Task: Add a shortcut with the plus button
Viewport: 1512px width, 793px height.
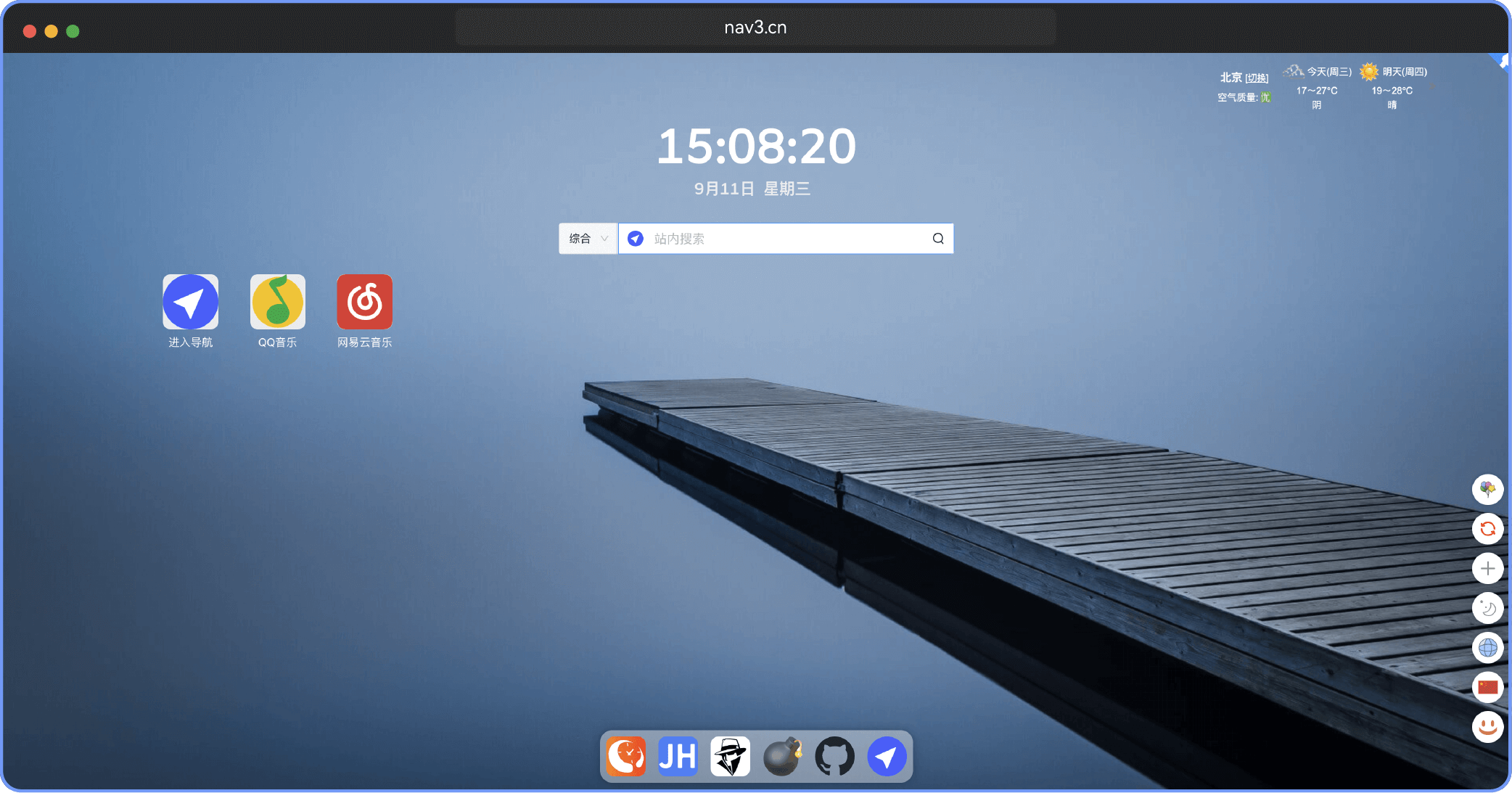Action: pyautogui.click(x=1487, y=568)
